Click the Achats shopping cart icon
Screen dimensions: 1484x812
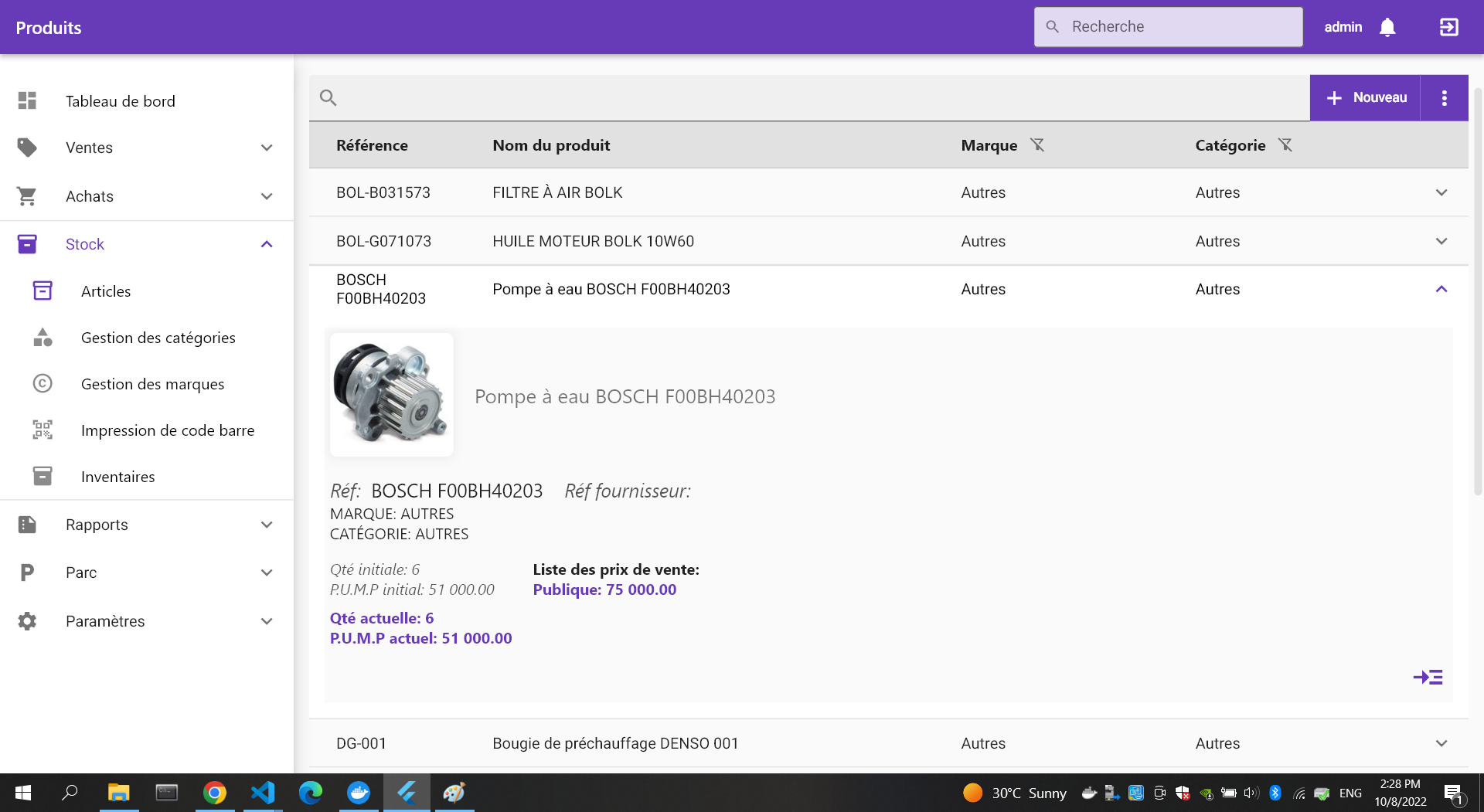tap(27, 196)
